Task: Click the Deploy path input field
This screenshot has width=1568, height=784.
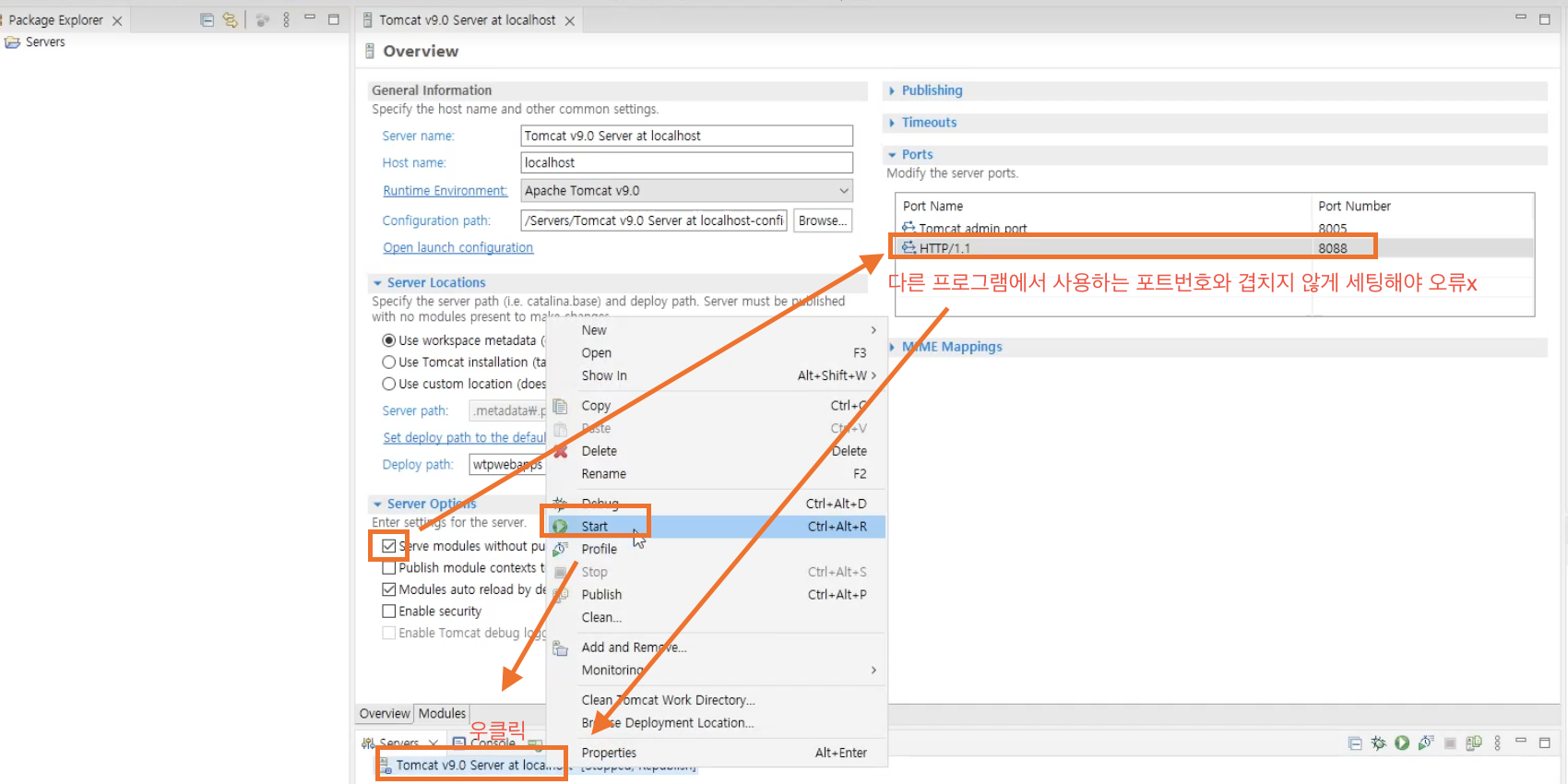Action: 508,465
